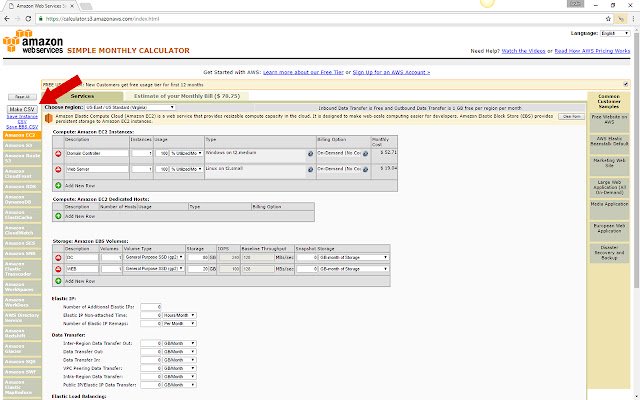Add new row to EBS Volumes table
Viewport: 640px width, 400px height.
[58, 281]
